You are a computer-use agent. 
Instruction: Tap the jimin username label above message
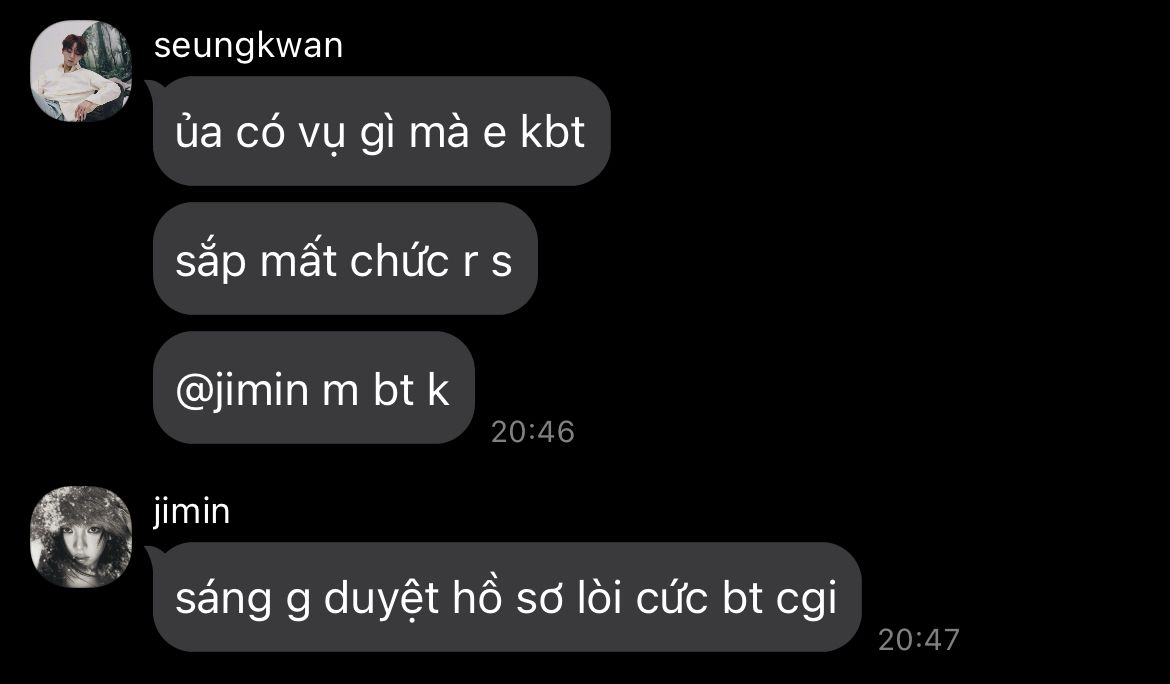coord(192,512)
